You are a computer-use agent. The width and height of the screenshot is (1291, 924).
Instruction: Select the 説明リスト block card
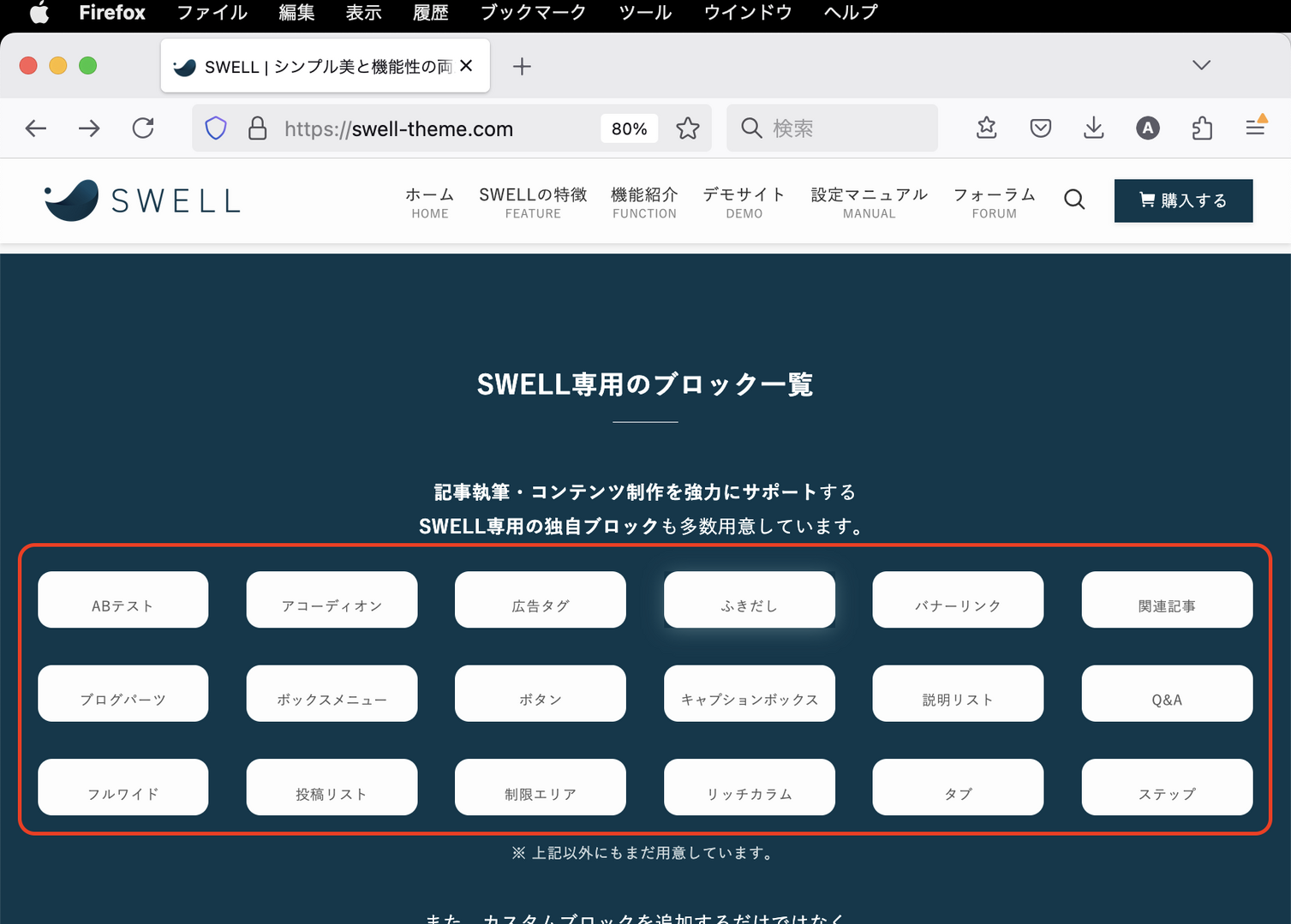pyautogui.click(x=958, y=694)
